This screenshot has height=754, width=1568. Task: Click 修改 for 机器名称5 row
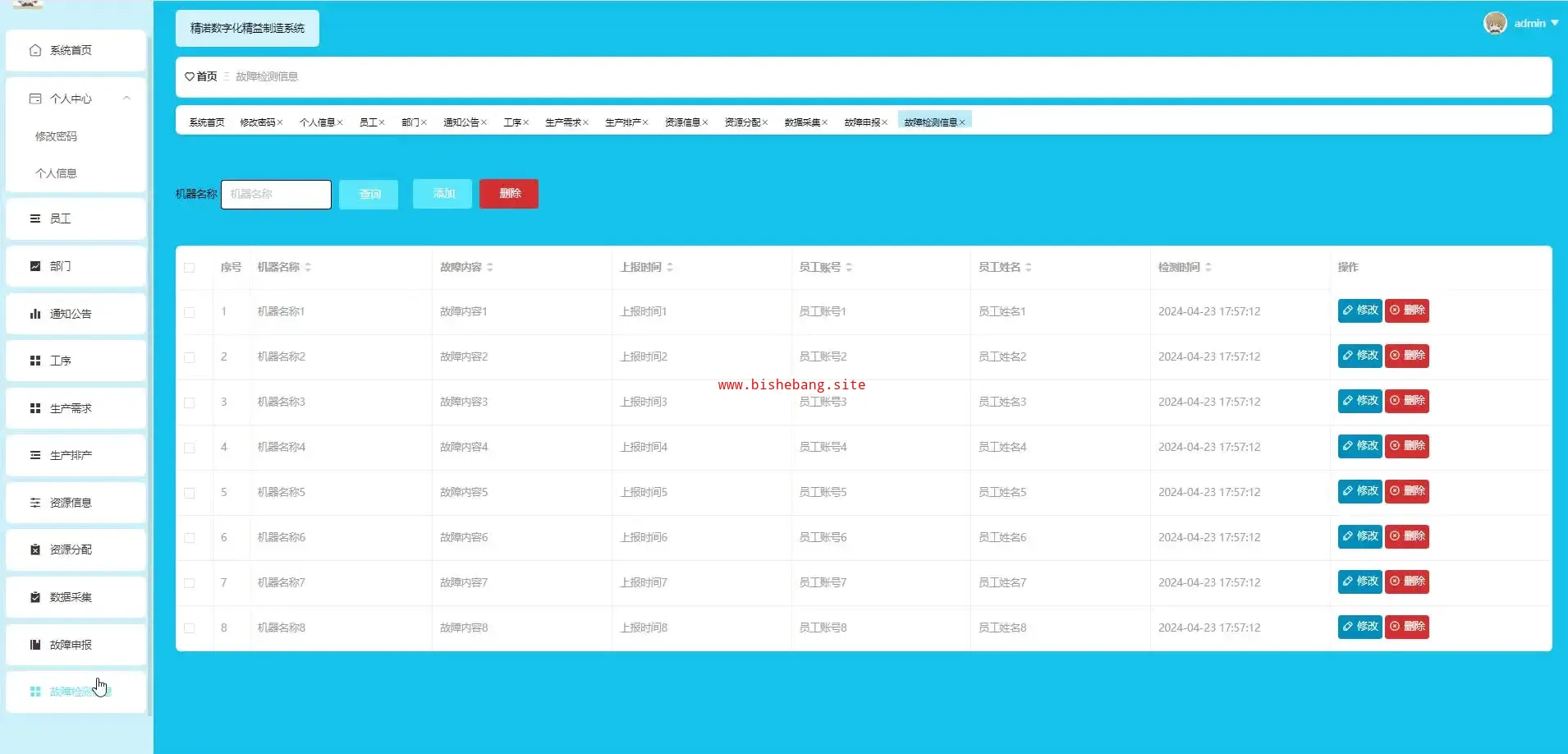[x=1359, y=491]
